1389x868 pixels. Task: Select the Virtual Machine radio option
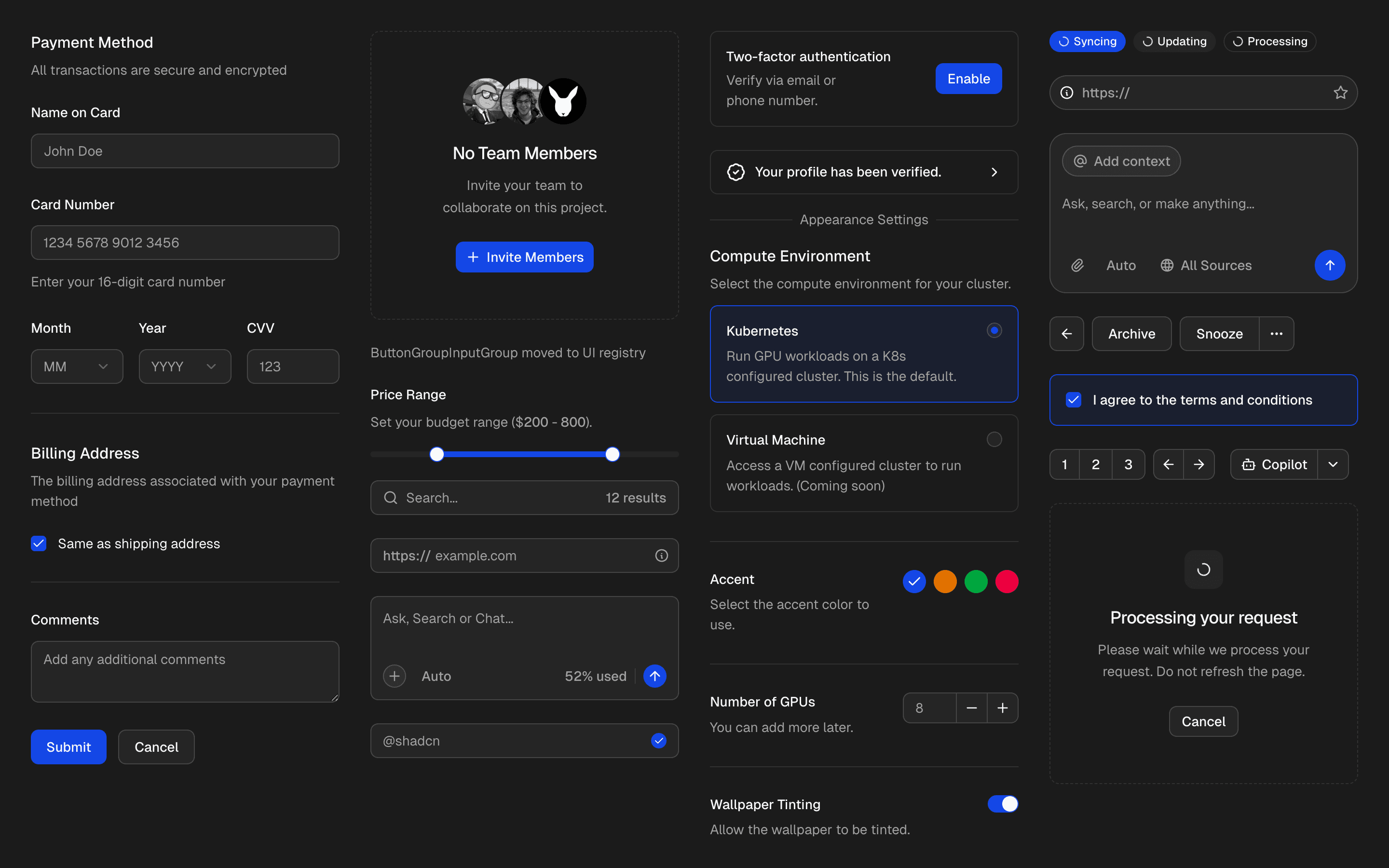click(x=994, y=439)
